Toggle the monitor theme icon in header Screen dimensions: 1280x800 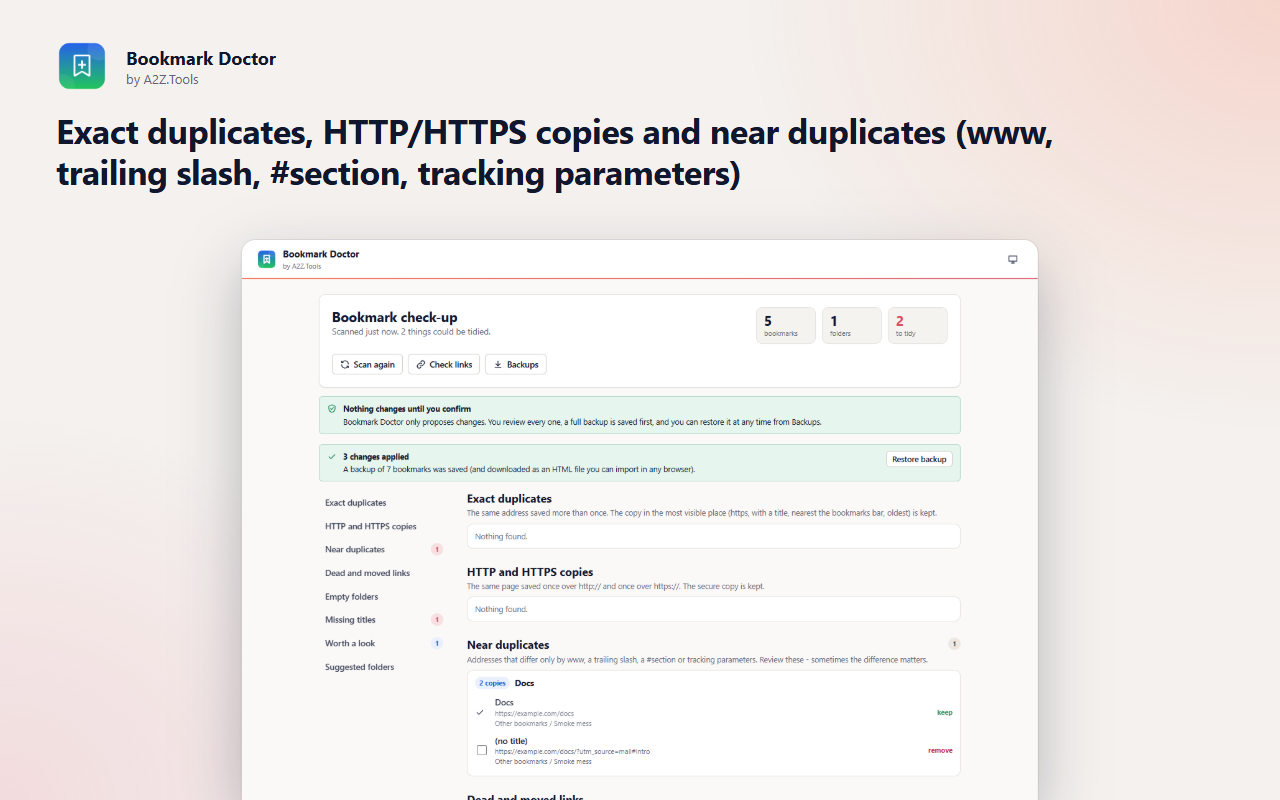pos(1012,259)
